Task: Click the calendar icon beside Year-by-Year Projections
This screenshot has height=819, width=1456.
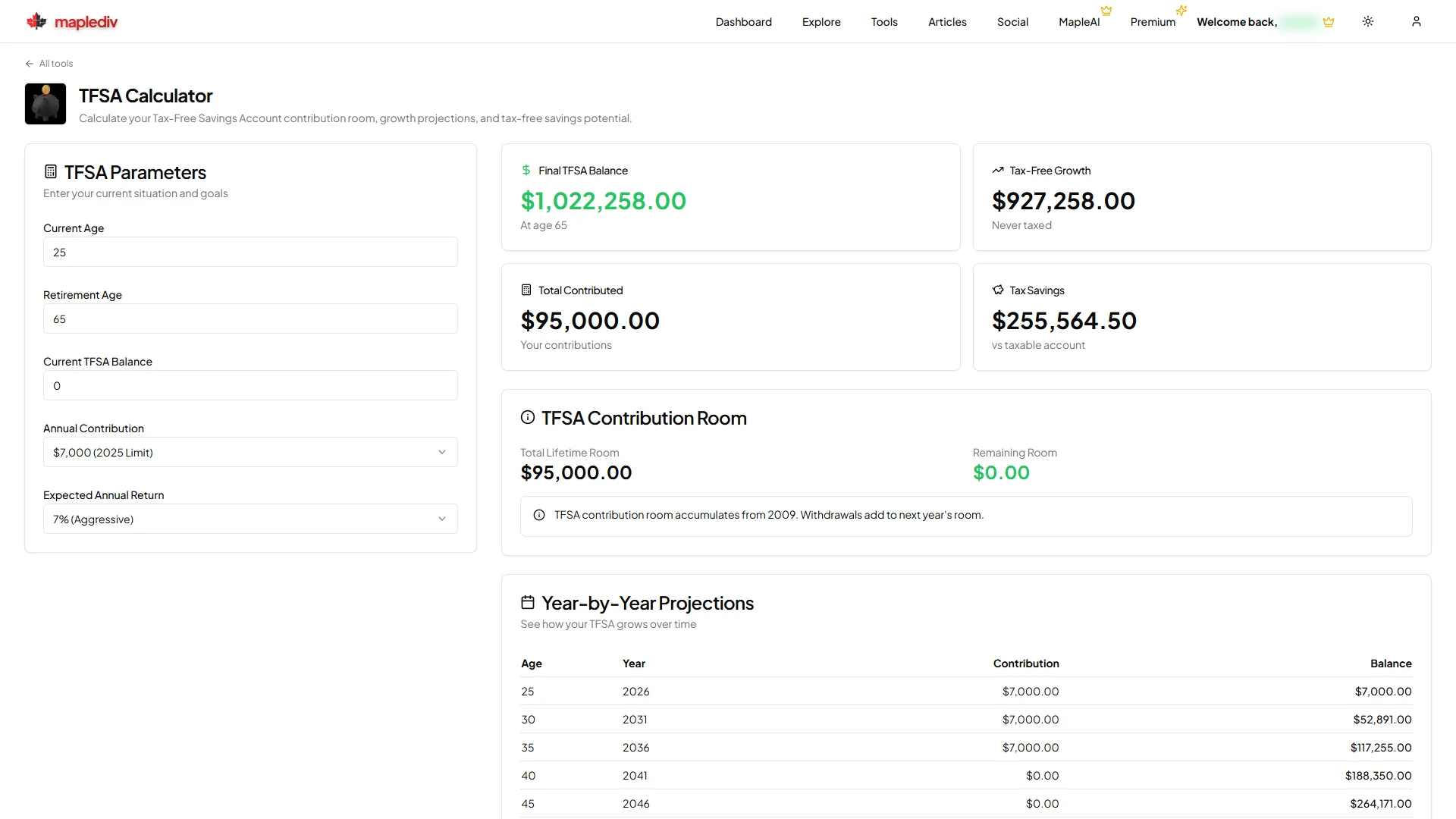Action: [x=528, y=602]
